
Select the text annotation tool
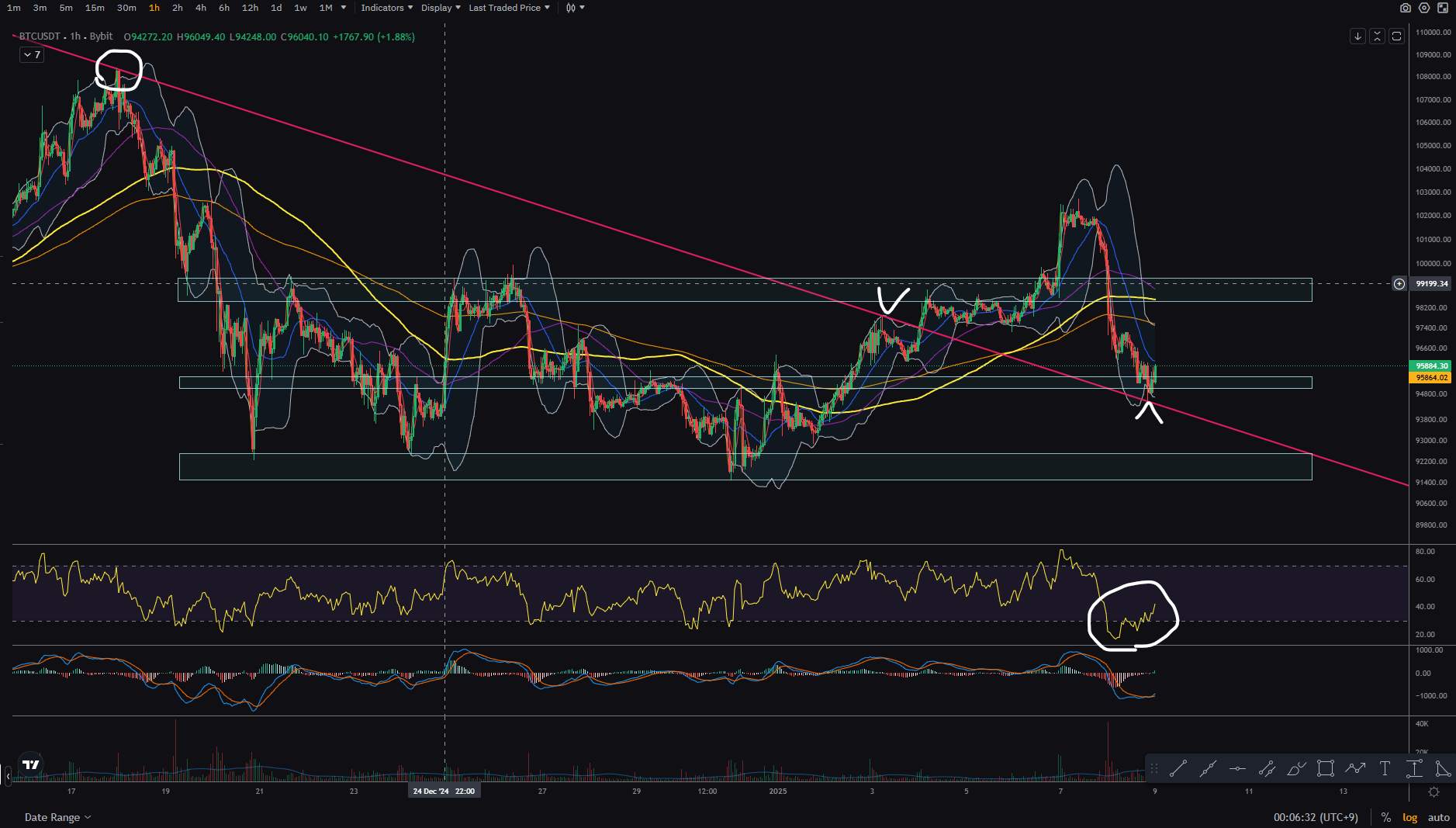pos(1385,769)
